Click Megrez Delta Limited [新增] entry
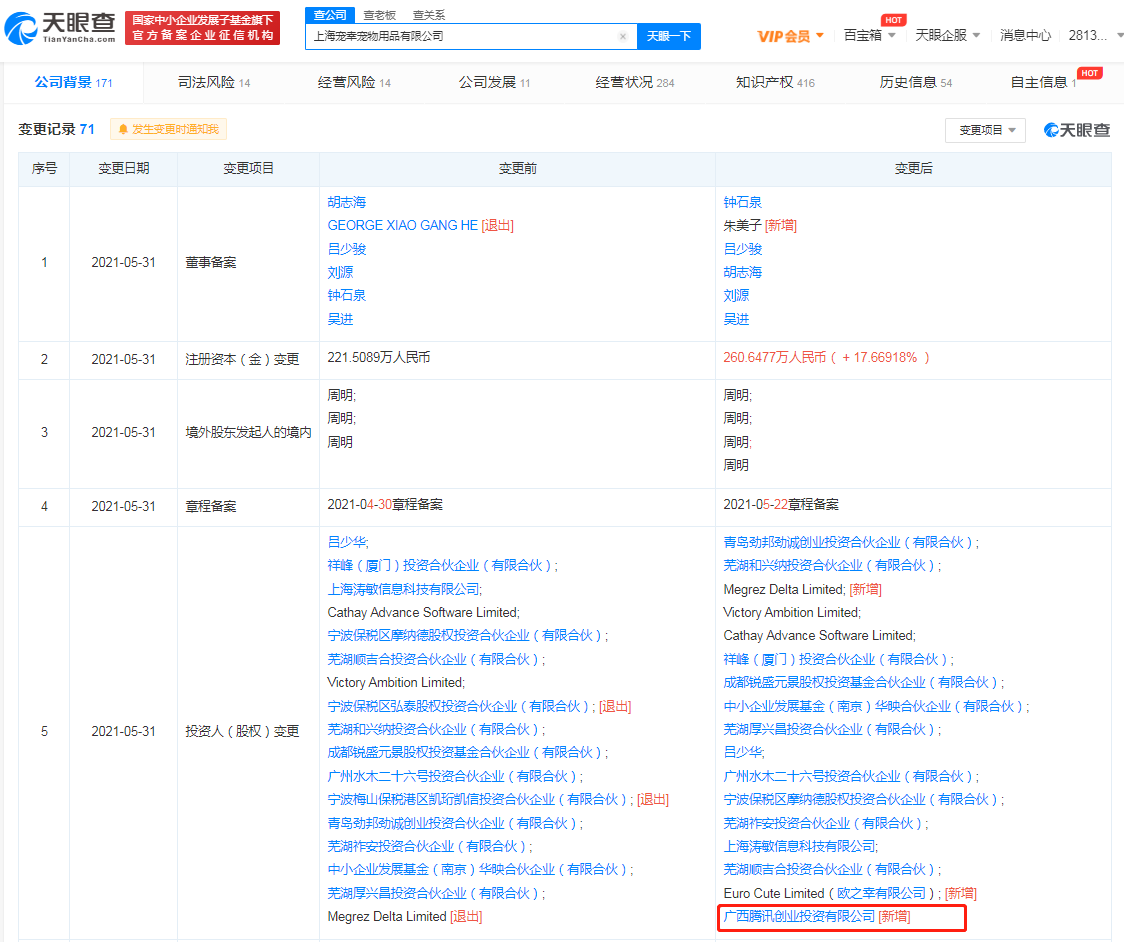This screenshot has height=942, width=1124. (x=802, y=589)
